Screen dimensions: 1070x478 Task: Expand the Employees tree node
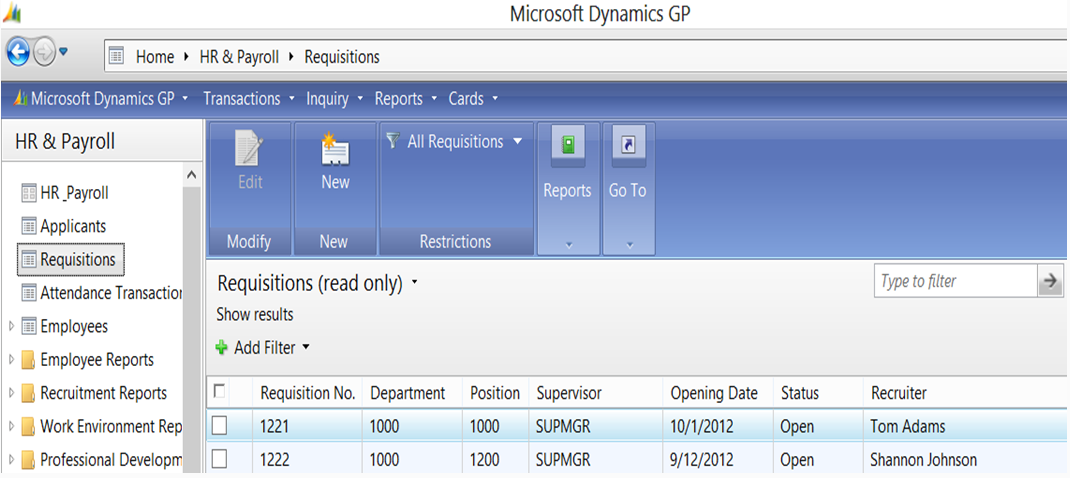(12, 326)
